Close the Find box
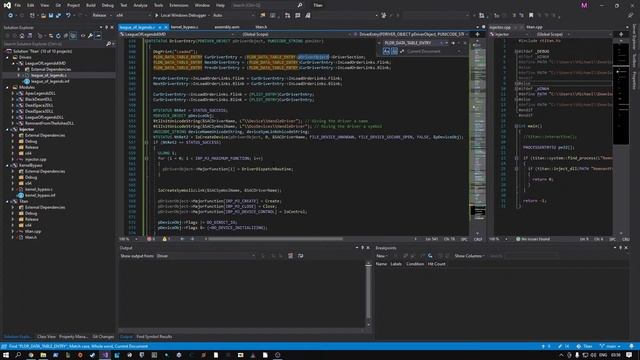 tap(464, 43)
